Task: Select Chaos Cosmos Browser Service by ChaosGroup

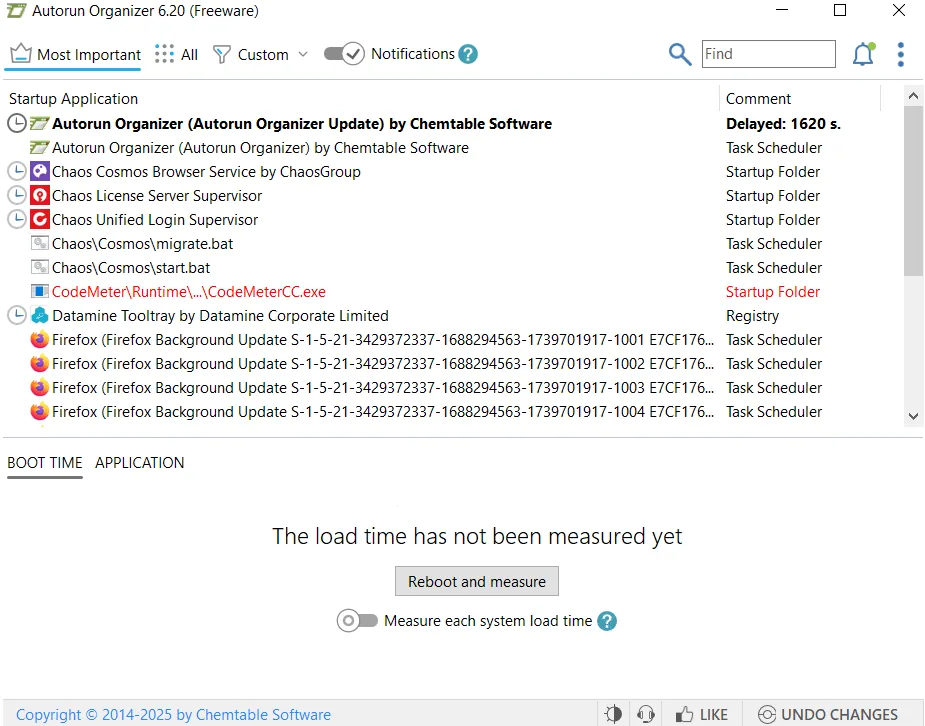Action: pyautogui.click(x=206, y=172)
